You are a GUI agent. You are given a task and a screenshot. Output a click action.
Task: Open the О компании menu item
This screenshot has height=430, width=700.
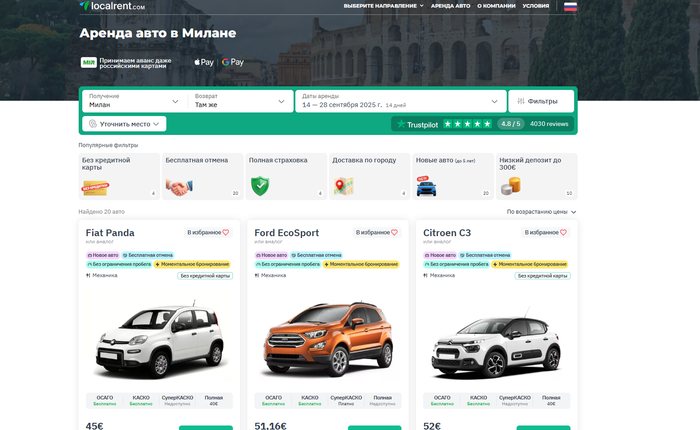(x=496, y=6)
